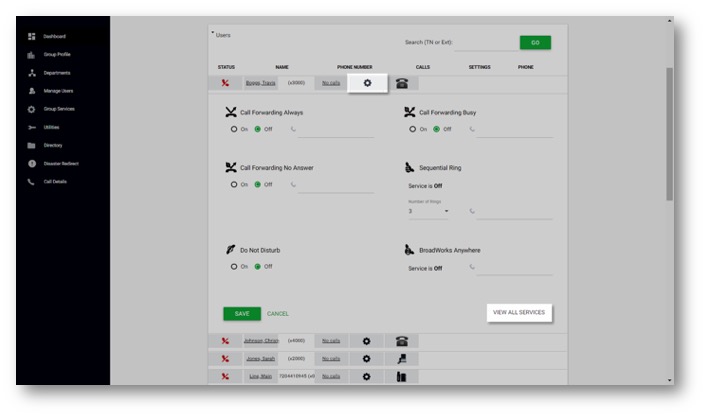This screenshot has height=416, width=705.
Task: Cancel the settings changes
Action: point(278,313)
